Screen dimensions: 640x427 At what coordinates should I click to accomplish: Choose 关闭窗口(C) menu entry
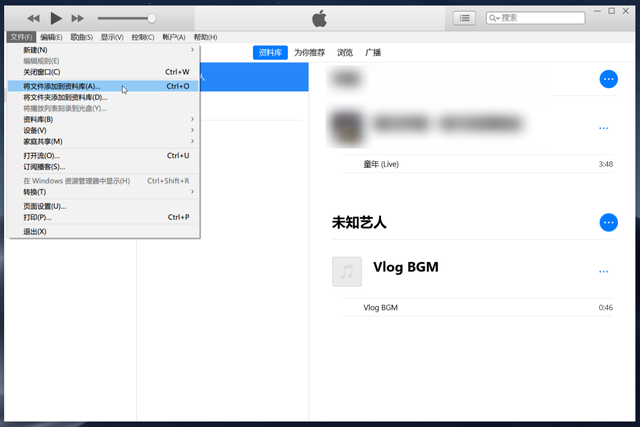click(x=103, y=72)
